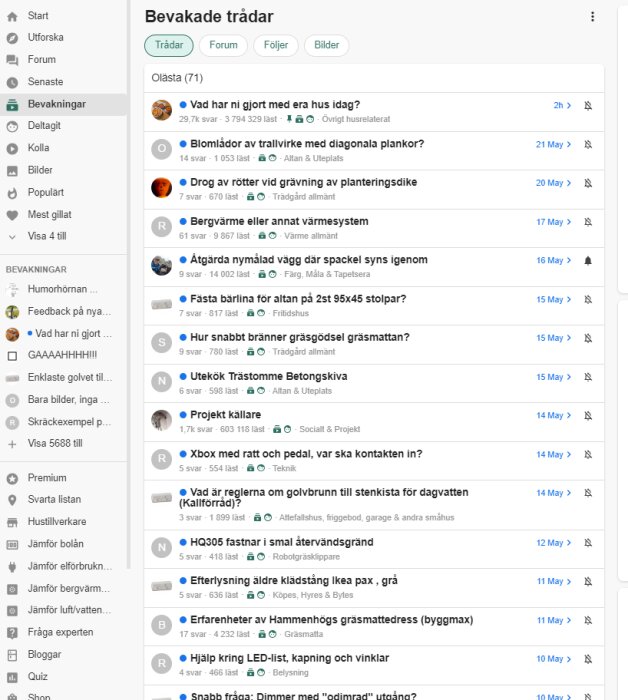Toggle notification bell for Projekt källare thread
The height and width of the screenshot is (700, 628).
tap(588, 416)
